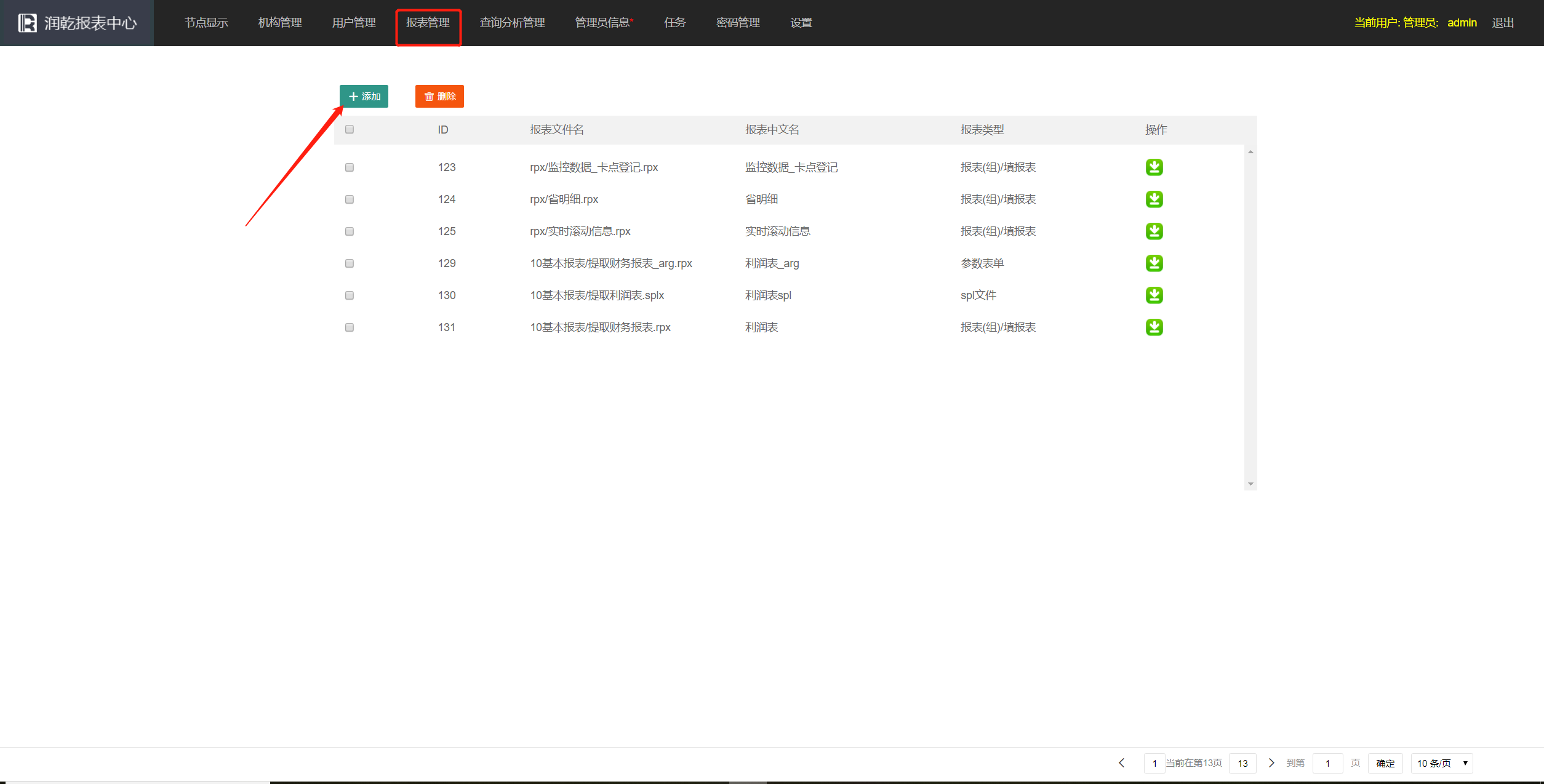
Task: Click the 润乾报表中心 logo
Action: [x=77, y=23]
